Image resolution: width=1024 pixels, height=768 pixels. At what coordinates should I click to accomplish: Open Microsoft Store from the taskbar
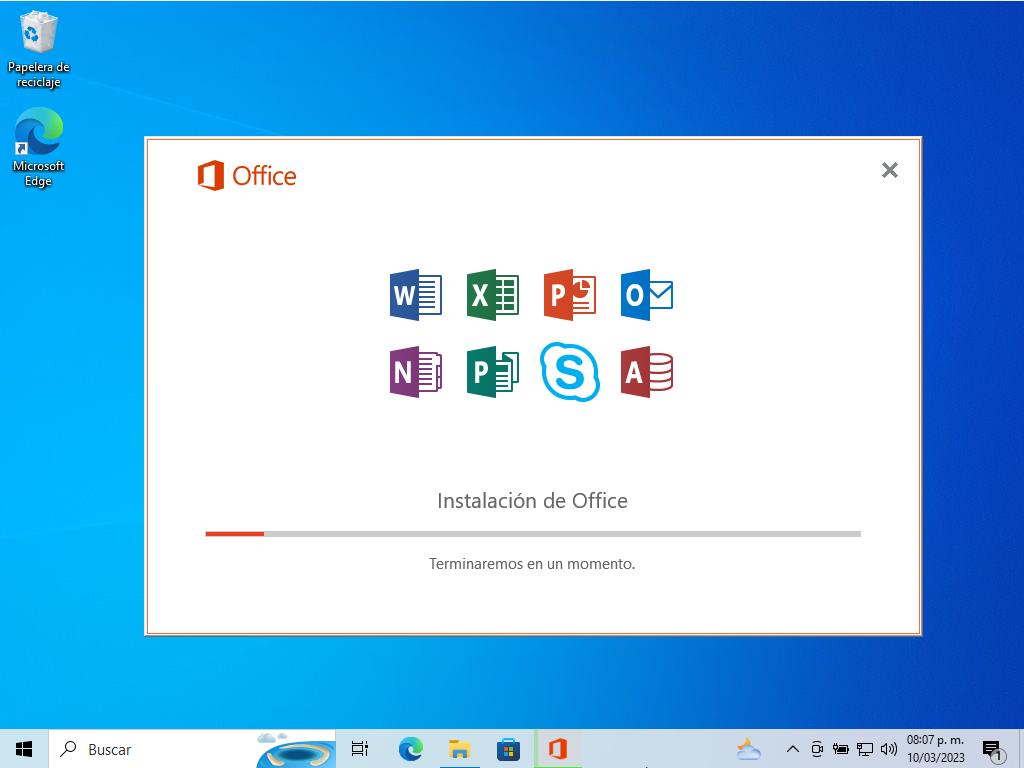coord(508,748)
